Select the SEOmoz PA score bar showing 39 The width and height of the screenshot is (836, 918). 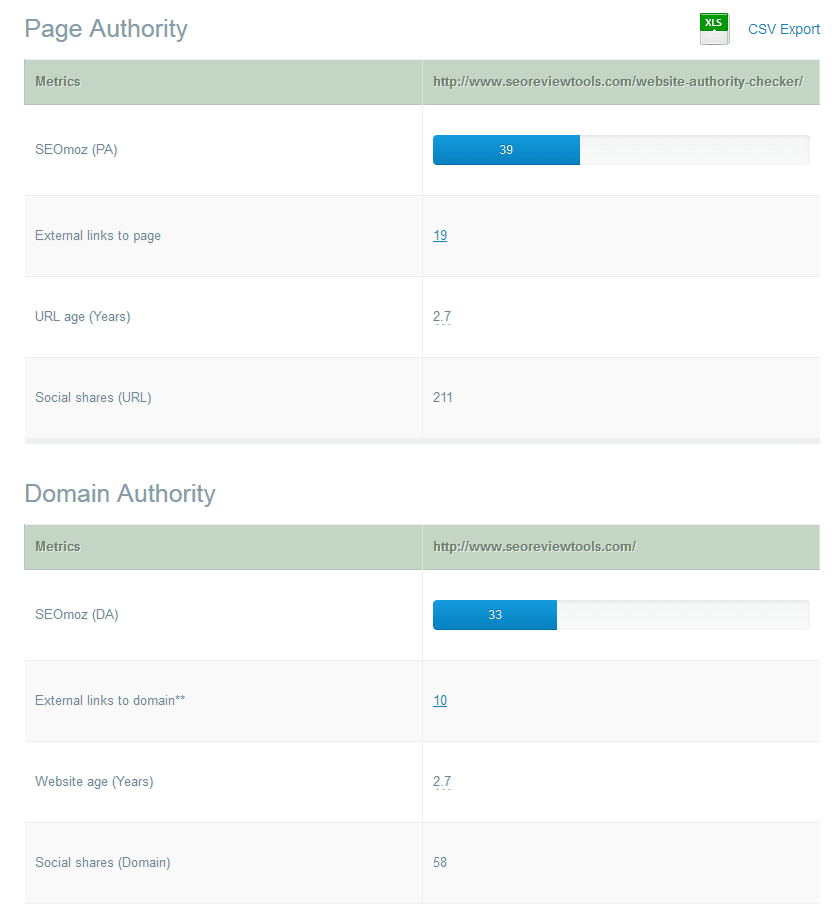[x=505, y=150]
